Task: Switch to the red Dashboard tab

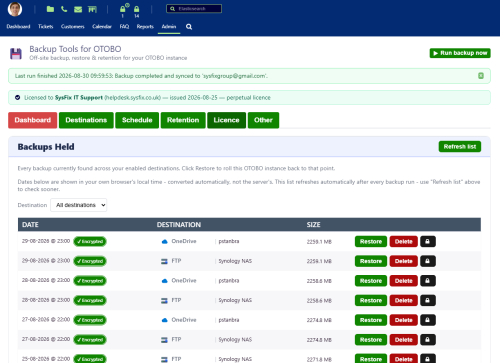Action: (x=33, y=120)
